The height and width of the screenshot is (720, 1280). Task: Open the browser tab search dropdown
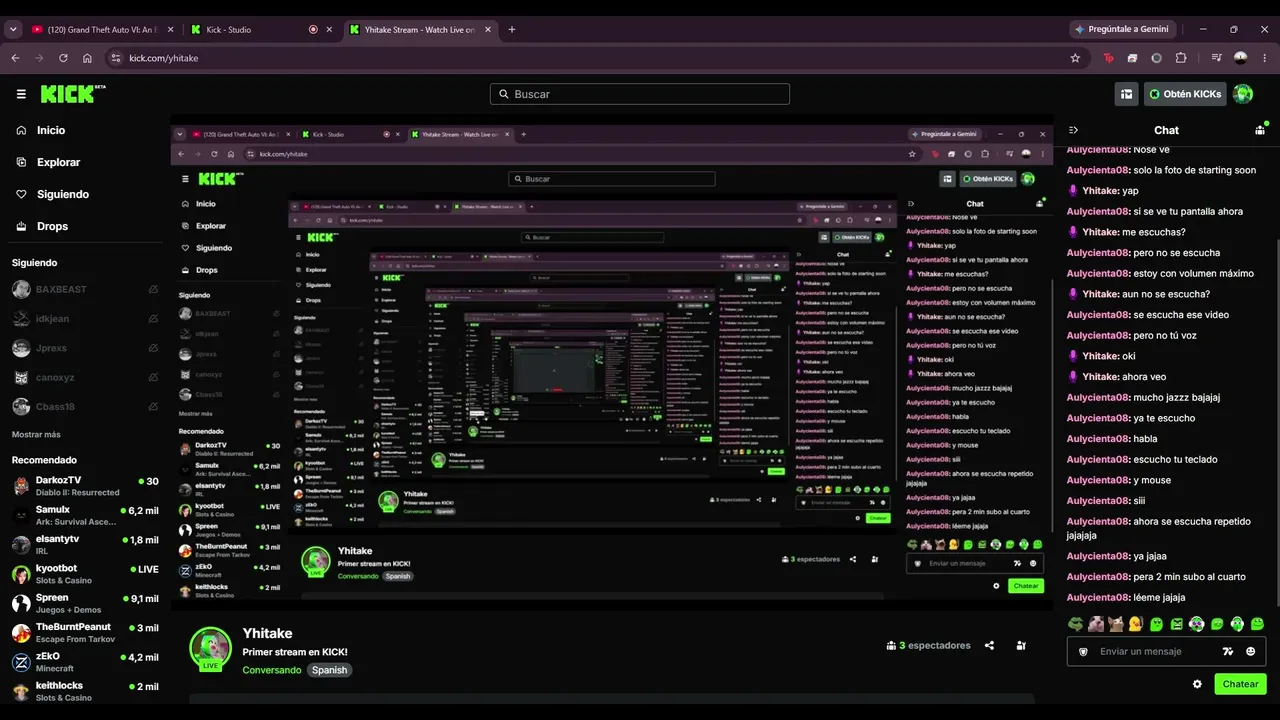point(13,29)
